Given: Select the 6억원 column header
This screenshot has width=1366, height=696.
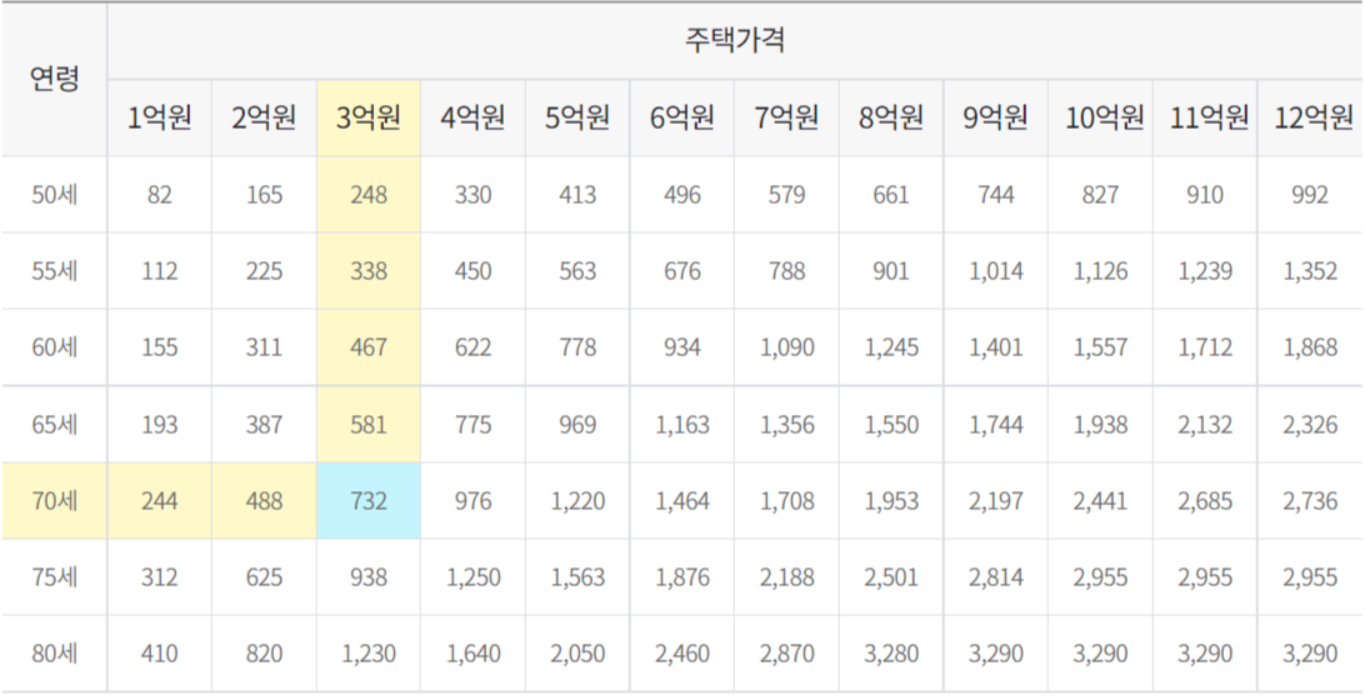Looking at the screenshot, I should 682,118.
